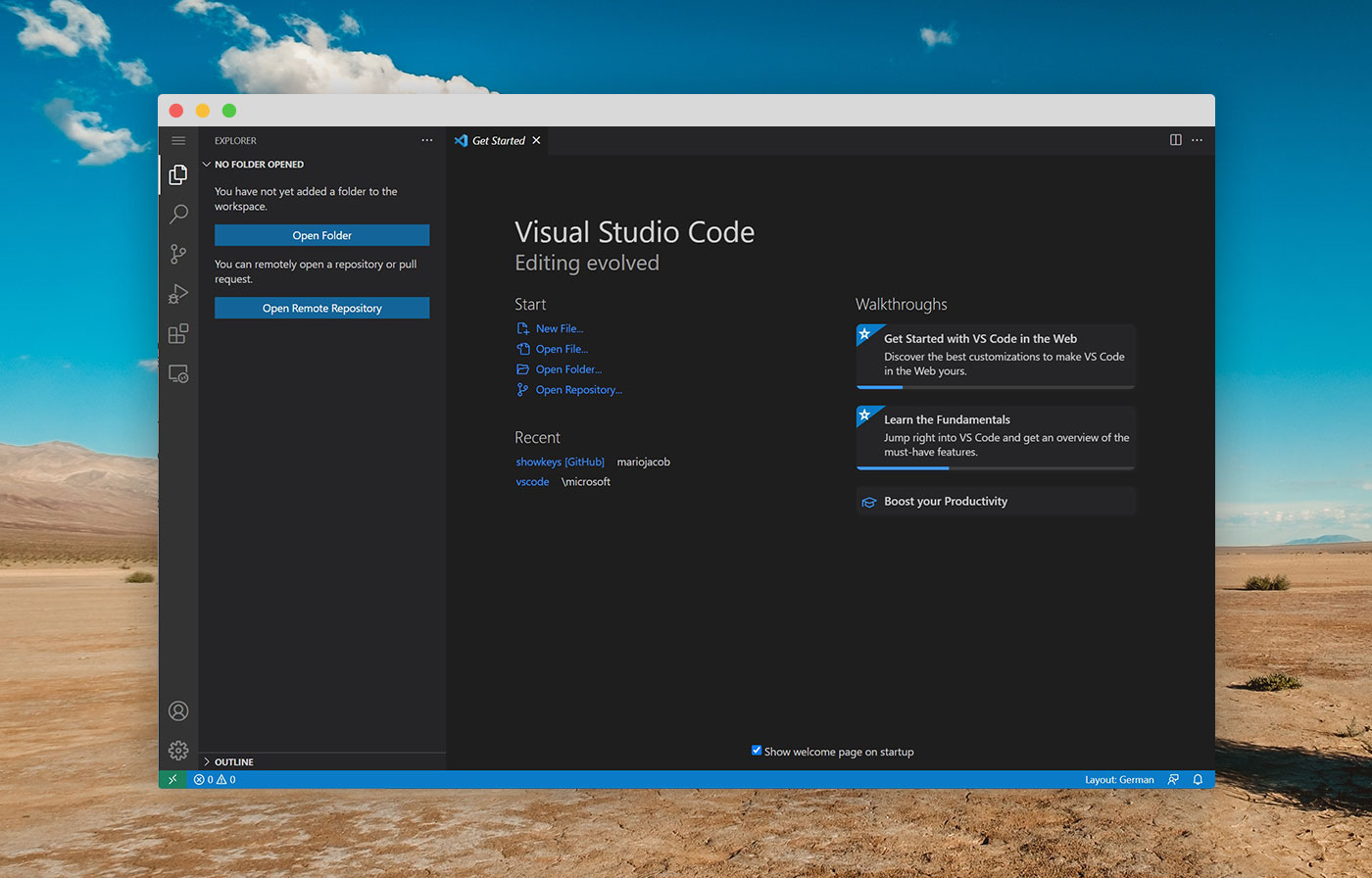Open the Run and Debug view

[x=178, y=294]
